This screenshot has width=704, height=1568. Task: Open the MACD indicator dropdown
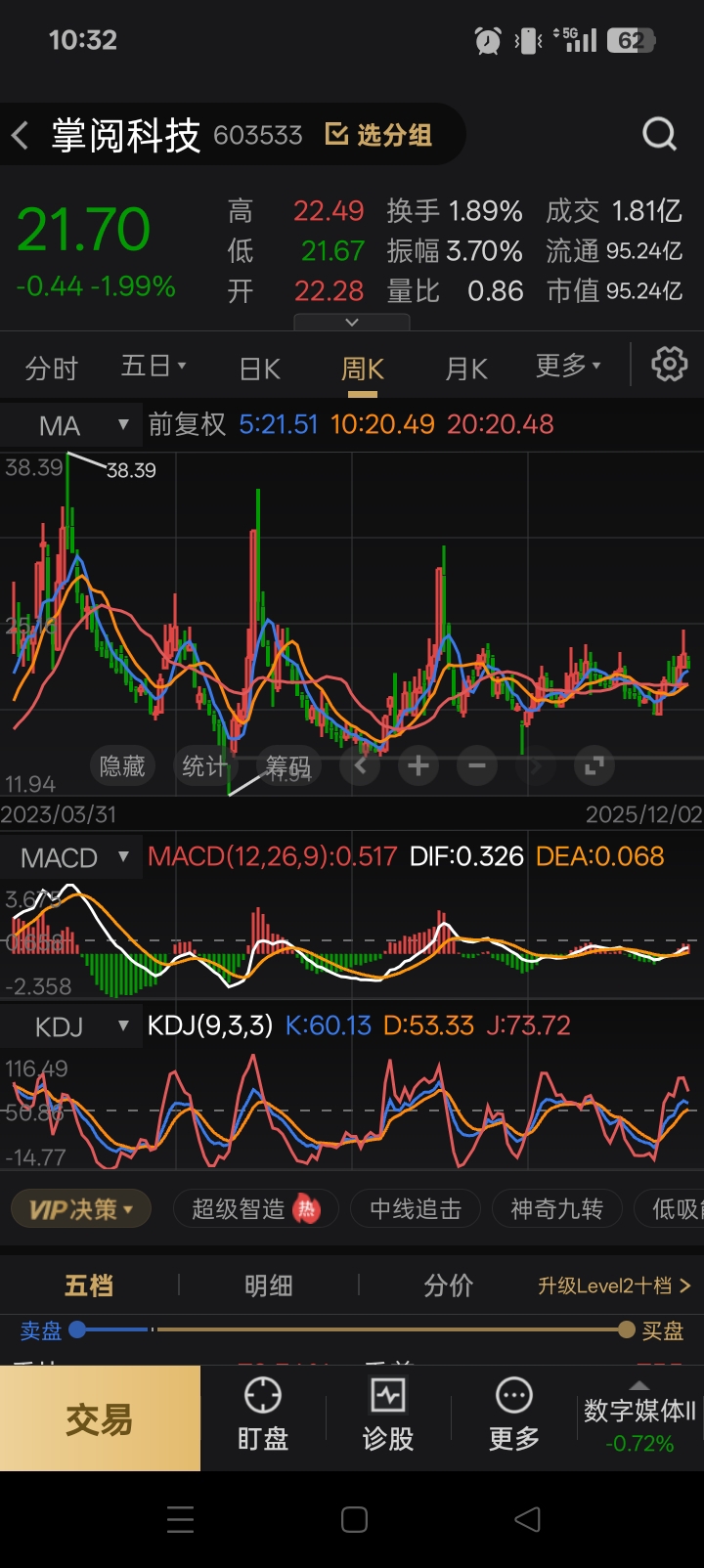coord(70,857)
